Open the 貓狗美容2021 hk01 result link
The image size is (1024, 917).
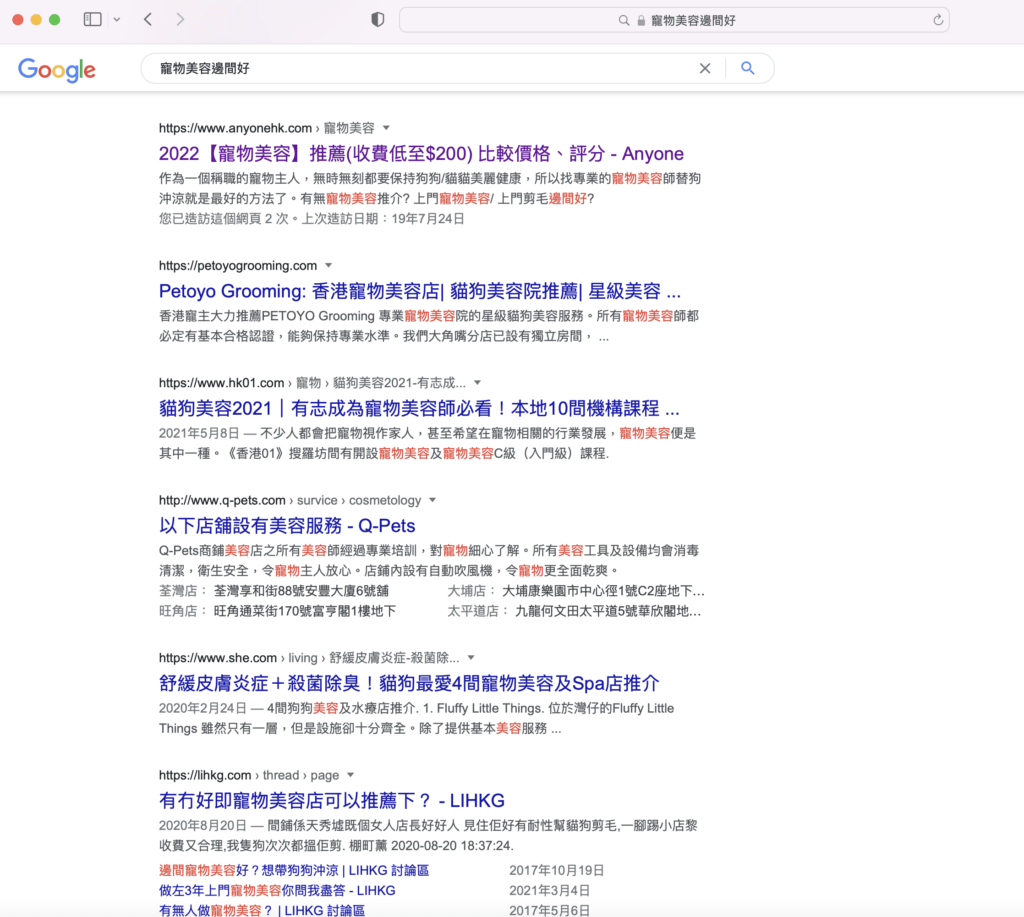coord(419,409)
